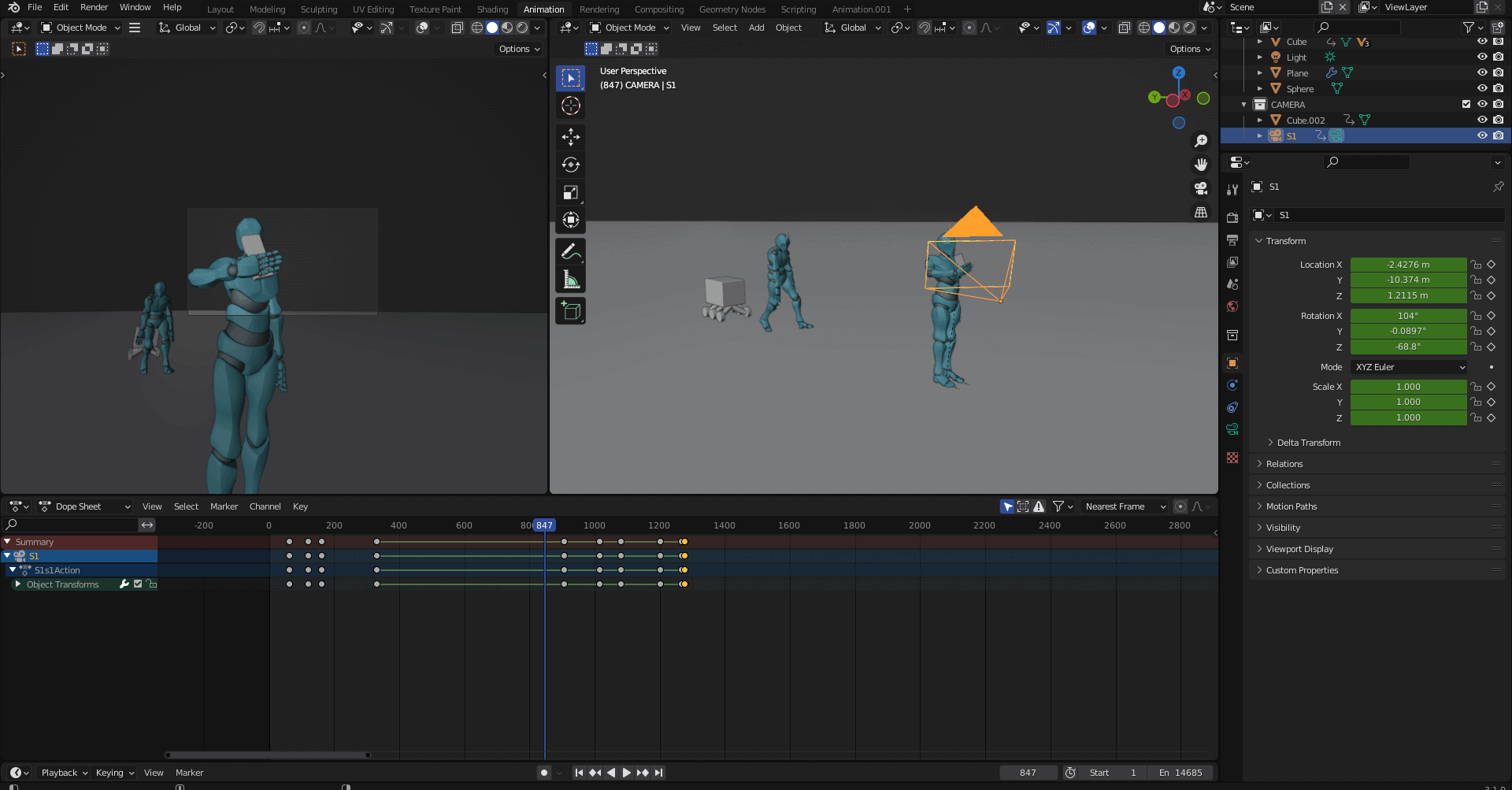
Task: Switch perspective/orthographic grid gizmo
Action: click(x=1201, y=212)
